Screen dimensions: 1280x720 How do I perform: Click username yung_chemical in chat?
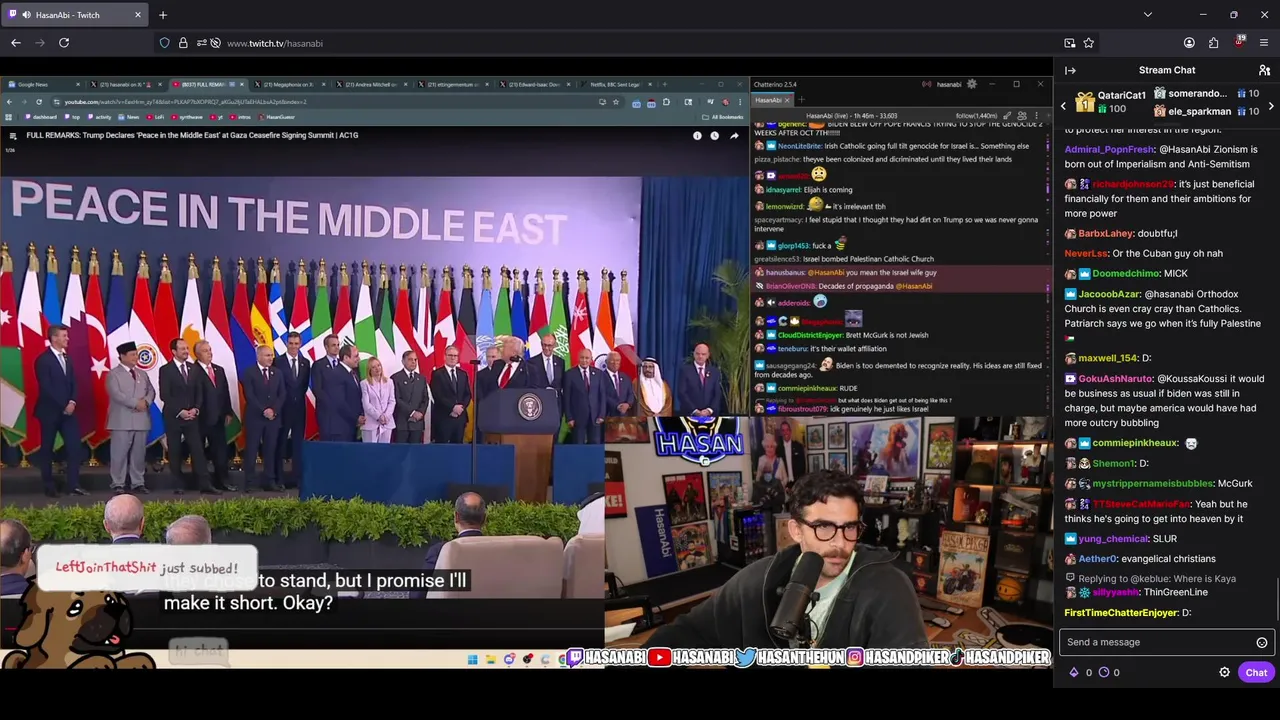1114,539
